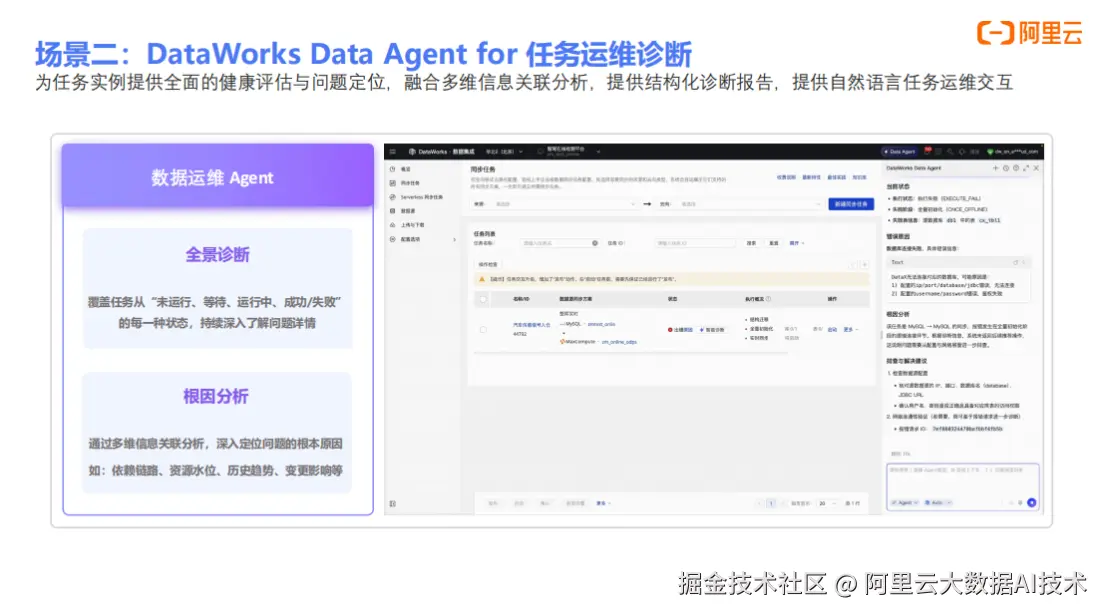Click the last help link above create button

(x=859, y=178)
